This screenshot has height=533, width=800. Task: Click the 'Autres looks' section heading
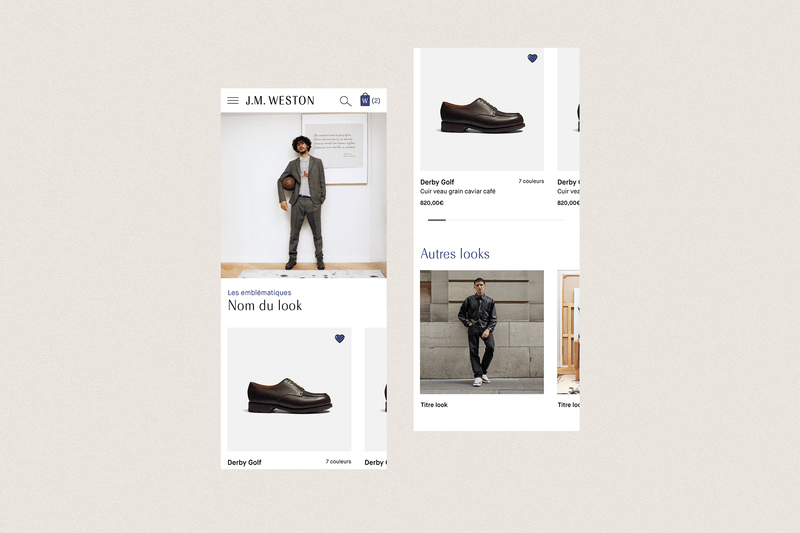tap(455, 254)
